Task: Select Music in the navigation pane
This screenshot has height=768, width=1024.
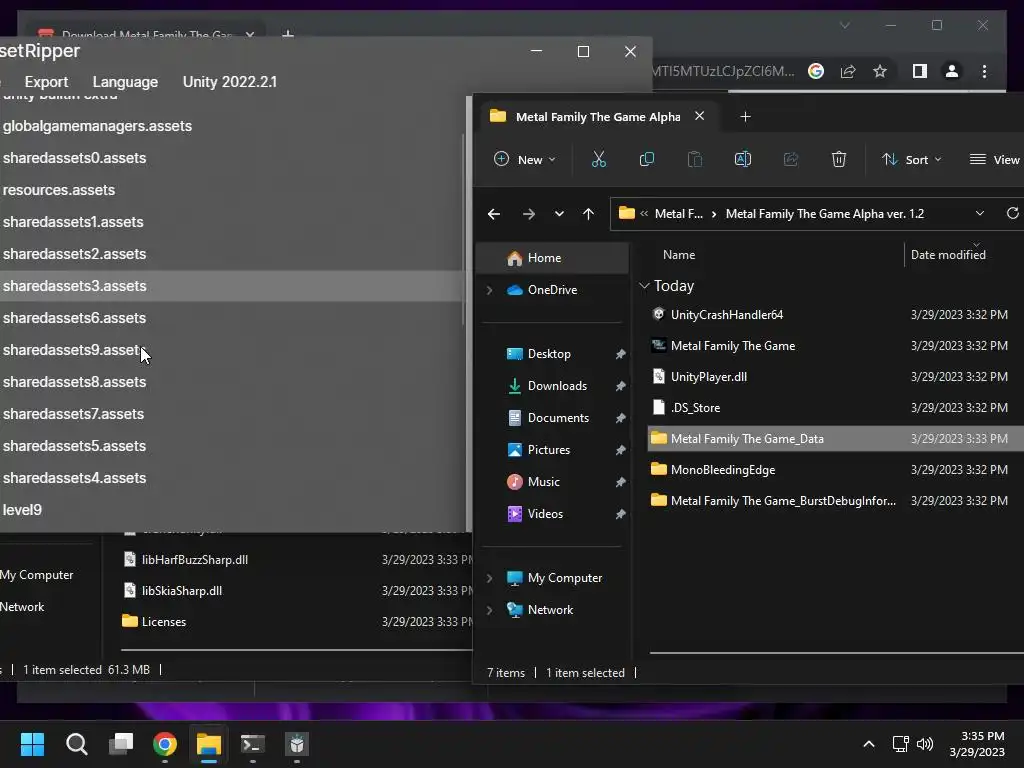Action: pyautogui.click(x=554, y=482)
